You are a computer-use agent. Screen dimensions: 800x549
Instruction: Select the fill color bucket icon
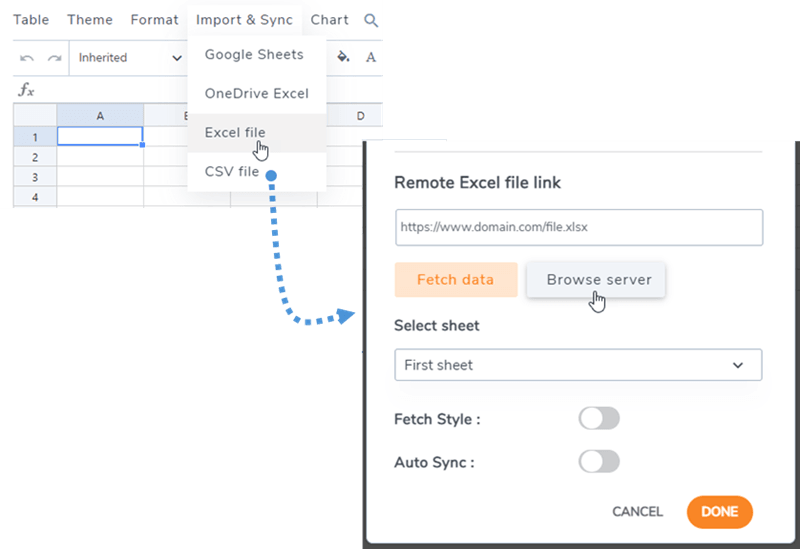[x=343, y=57]
